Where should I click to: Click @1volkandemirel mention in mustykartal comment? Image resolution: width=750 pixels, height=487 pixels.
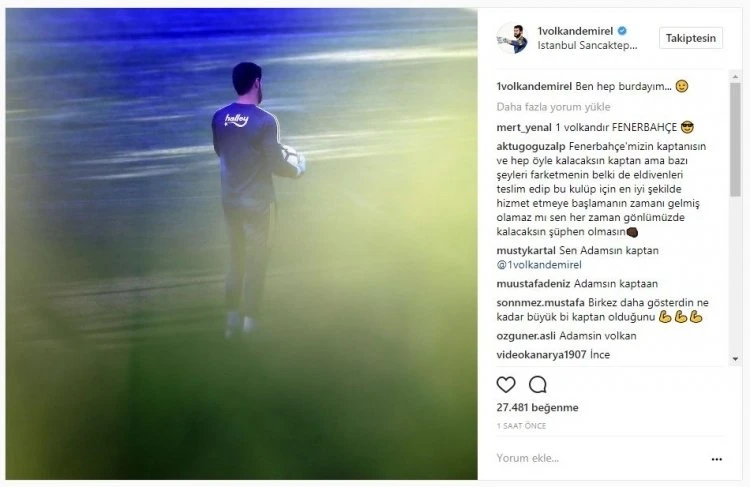point(539,265)
